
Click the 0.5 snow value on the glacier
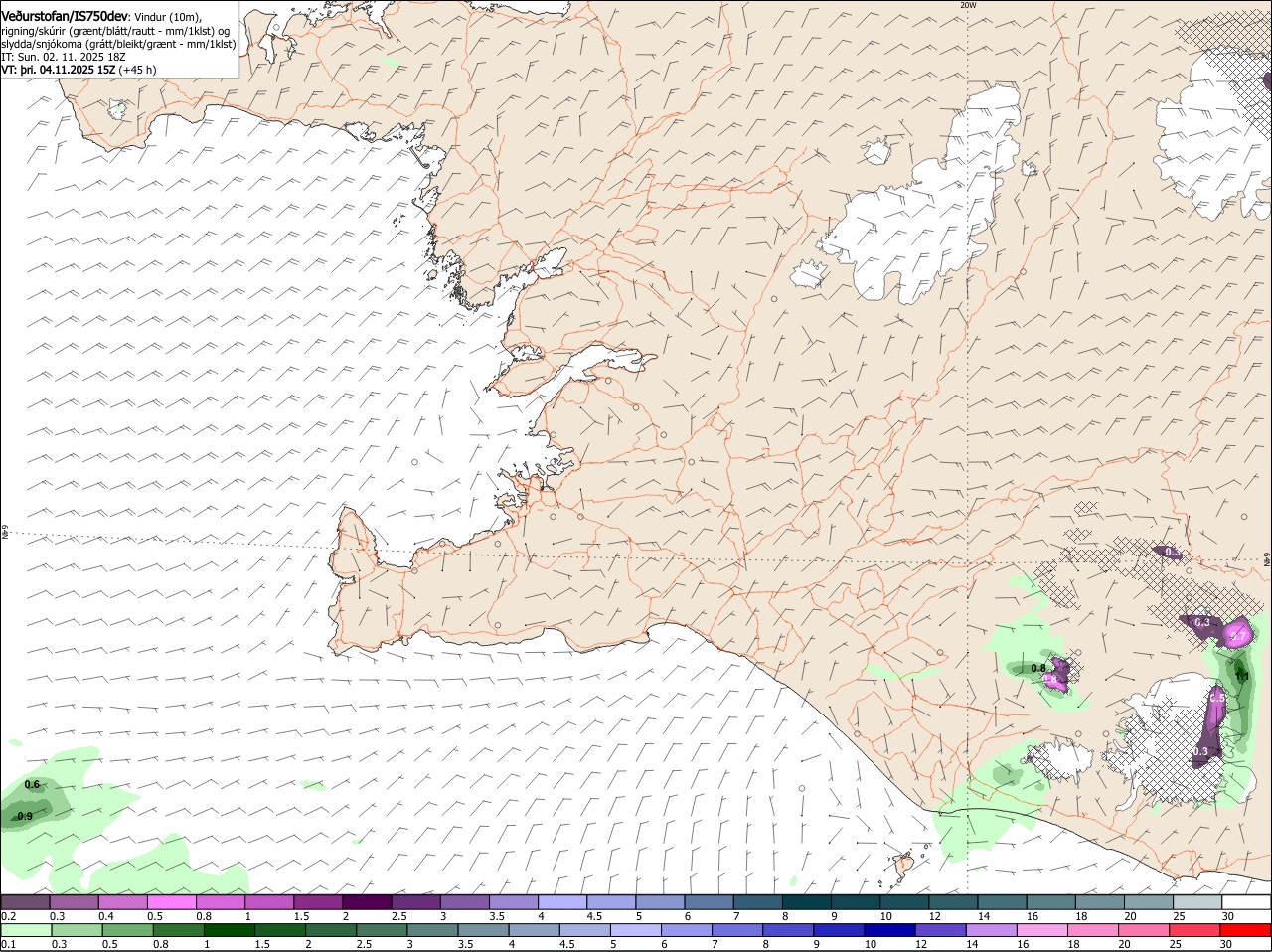pyautogui.click(x=1217, y=700)
